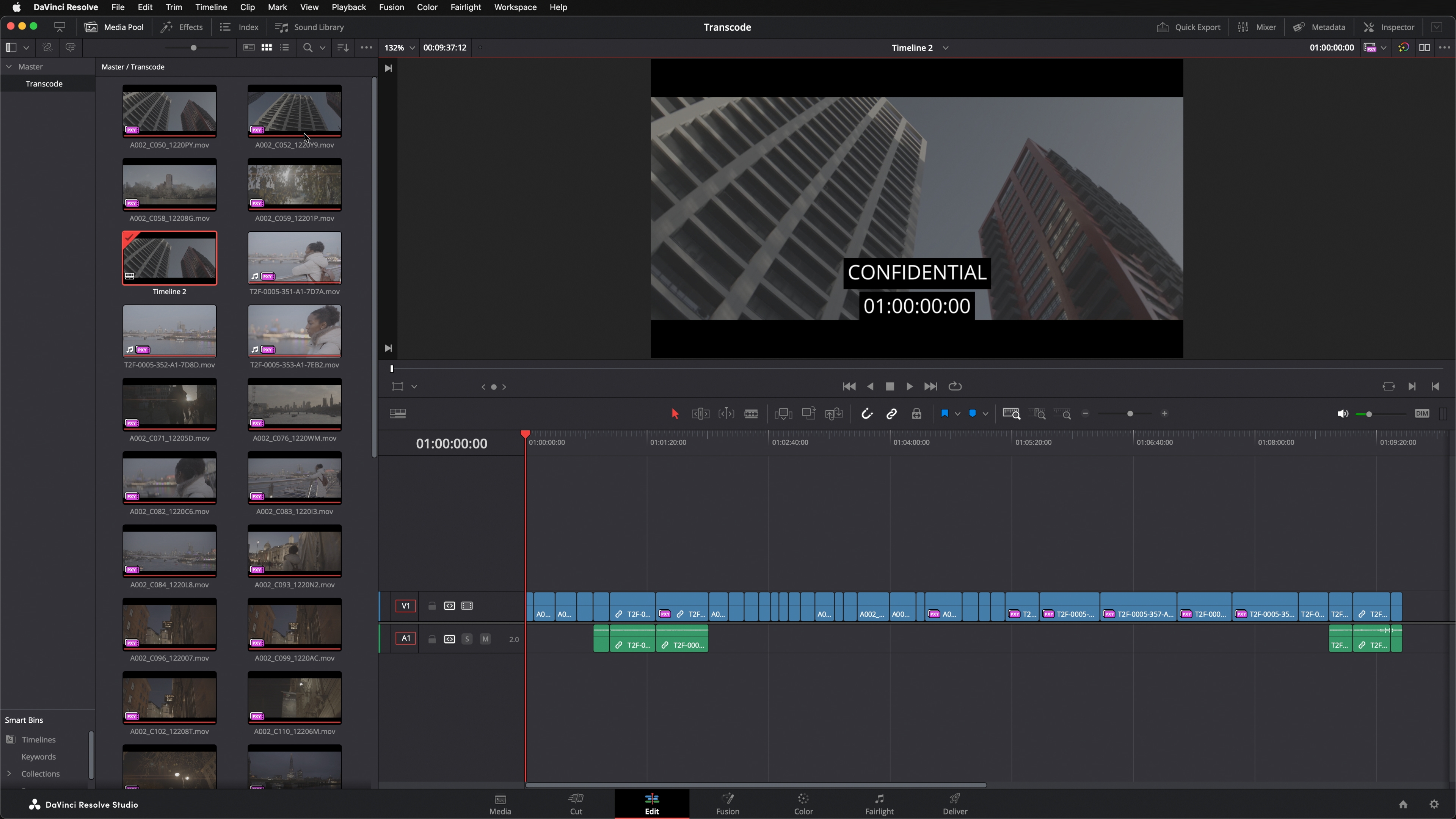Activate the Razor edit tool
Viewport: 1456px width, 819px height.
click(752, 414)
